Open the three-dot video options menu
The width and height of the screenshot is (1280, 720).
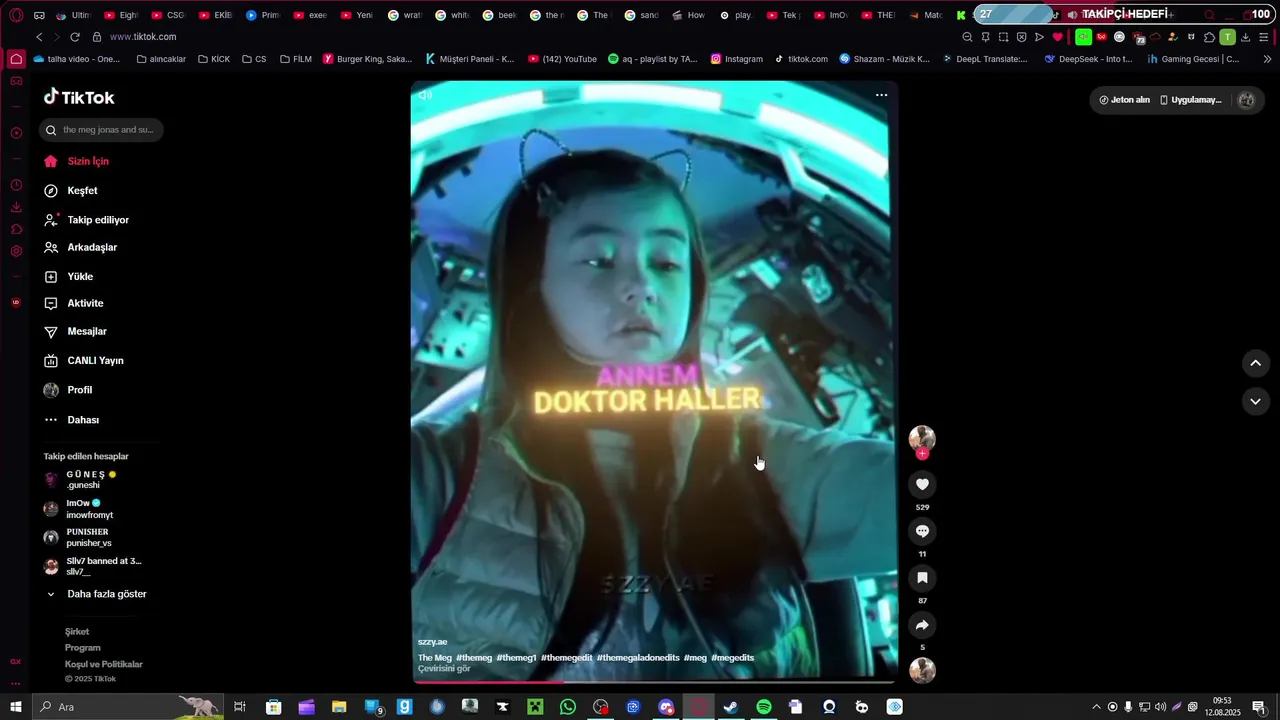881,95
